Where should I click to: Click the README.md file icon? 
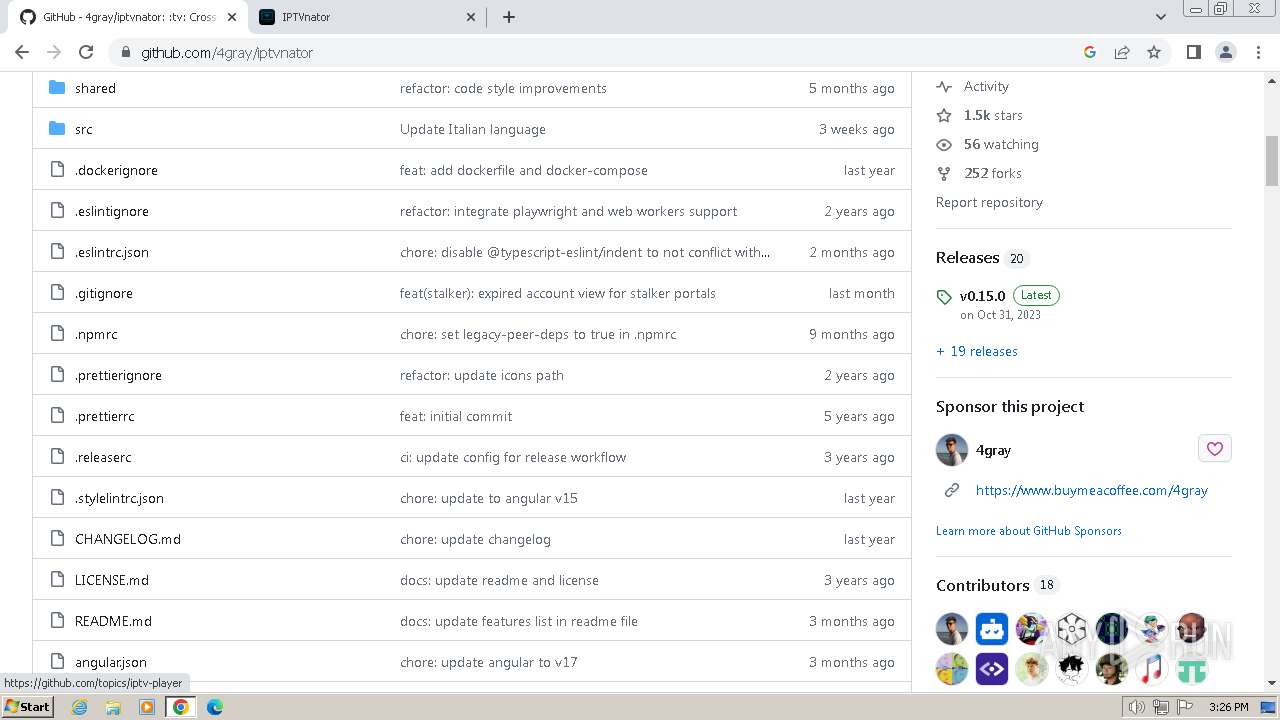57,621
